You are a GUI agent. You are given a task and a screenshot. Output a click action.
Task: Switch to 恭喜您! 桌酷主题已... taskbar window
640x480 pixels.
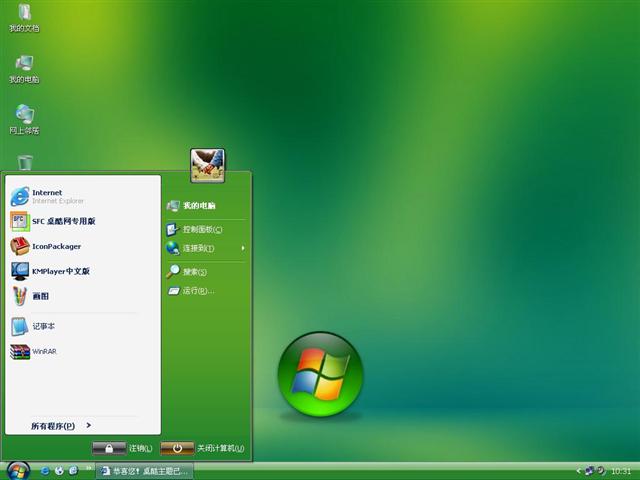(x=144, y=471)
